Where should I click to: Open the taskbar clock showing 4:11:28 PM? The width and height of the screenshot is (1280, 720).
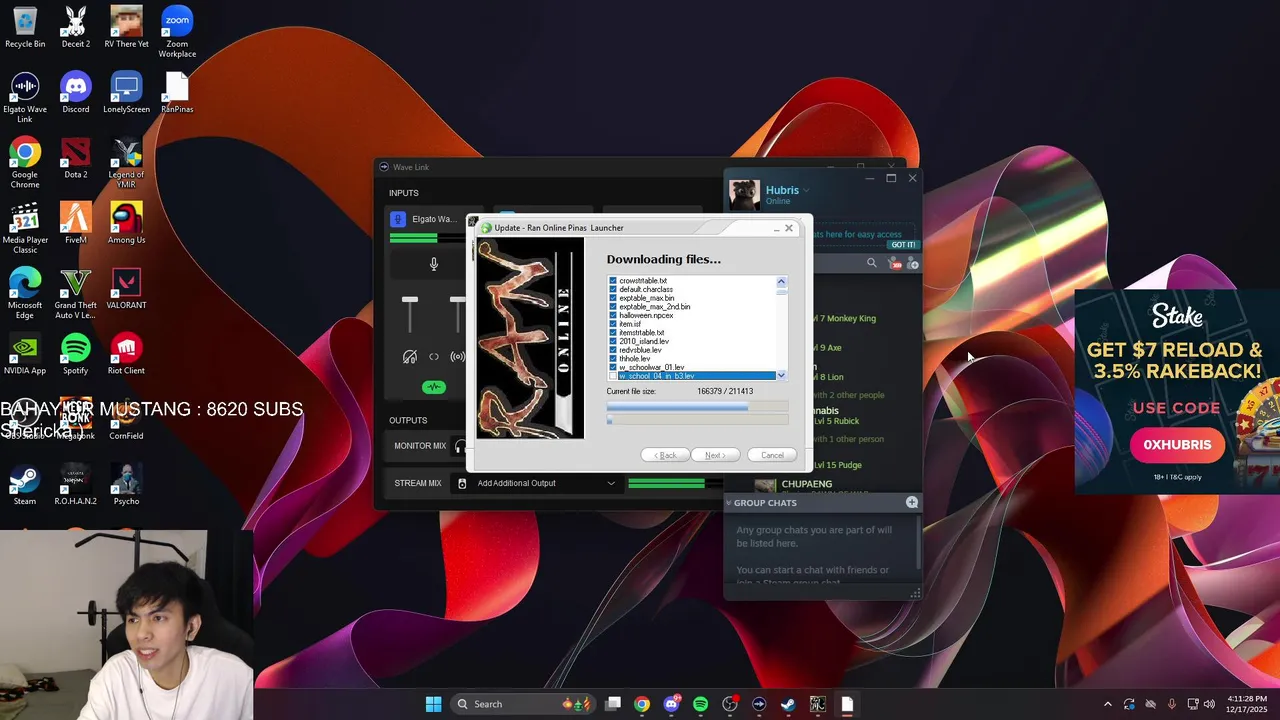[x=1246, y=704]
